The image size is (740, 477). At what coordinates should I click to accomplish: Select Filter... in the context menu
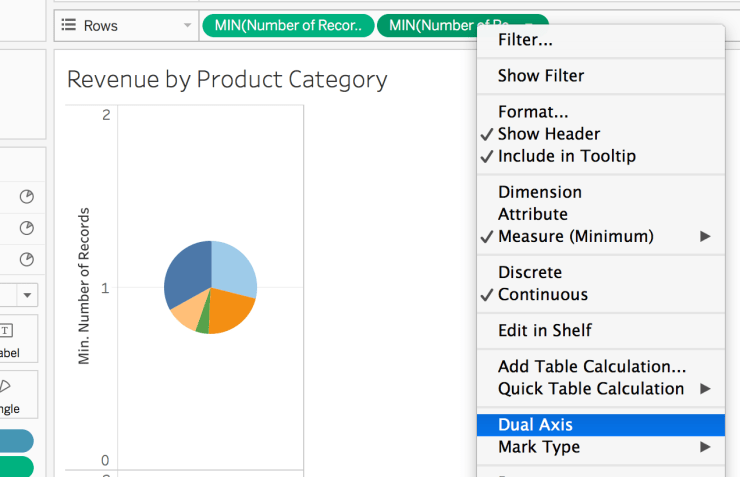[525, 40]
